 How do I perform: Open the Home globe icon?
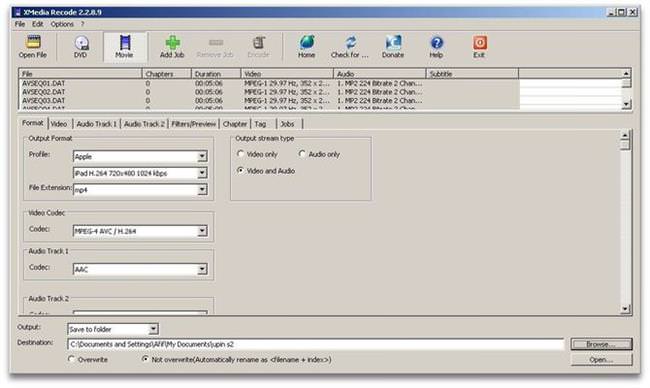pyautogui.click(x=307, y=42)
